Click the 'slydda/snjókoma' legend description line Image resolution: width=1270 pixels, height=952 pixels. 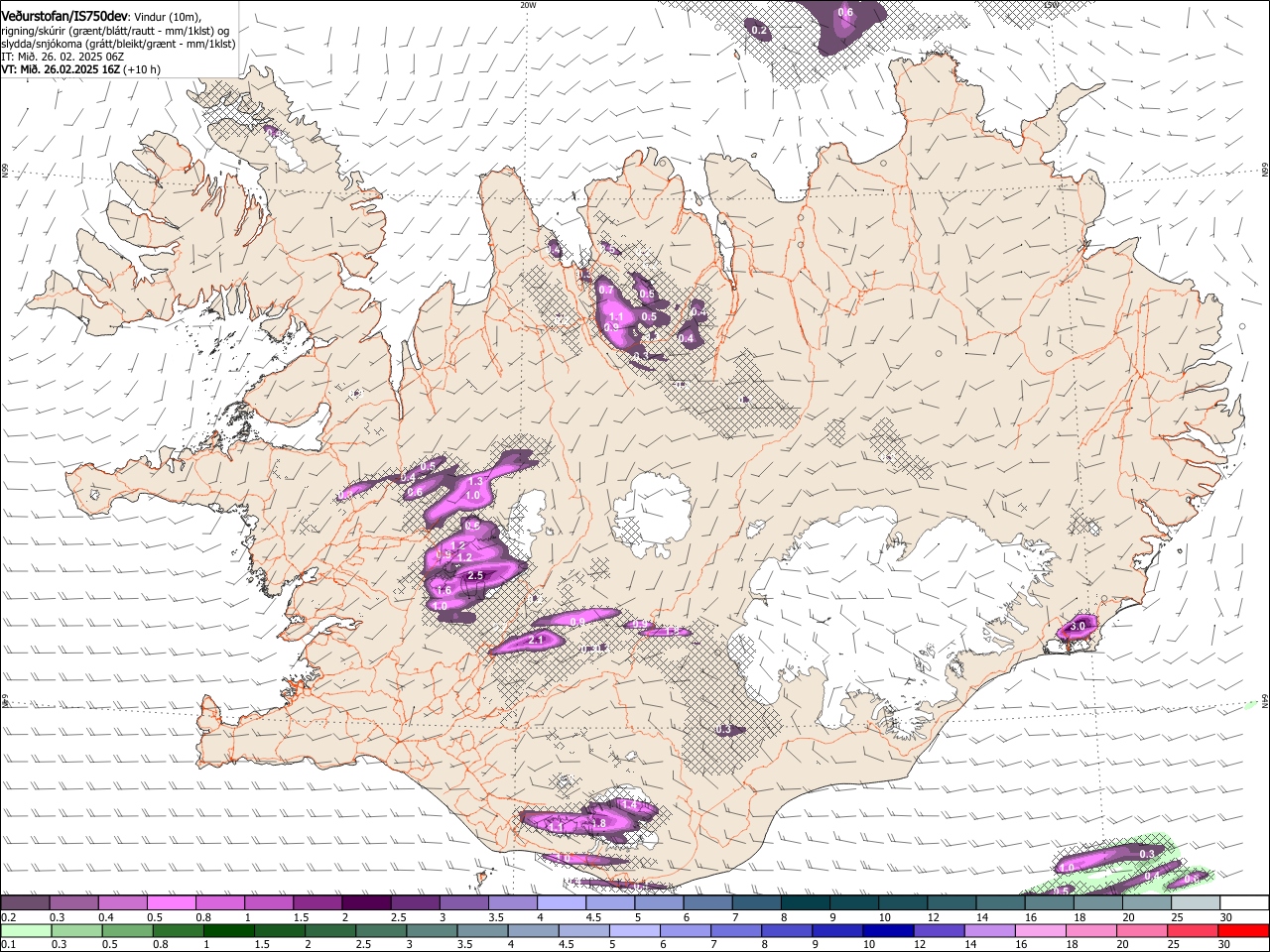(118, 44)
